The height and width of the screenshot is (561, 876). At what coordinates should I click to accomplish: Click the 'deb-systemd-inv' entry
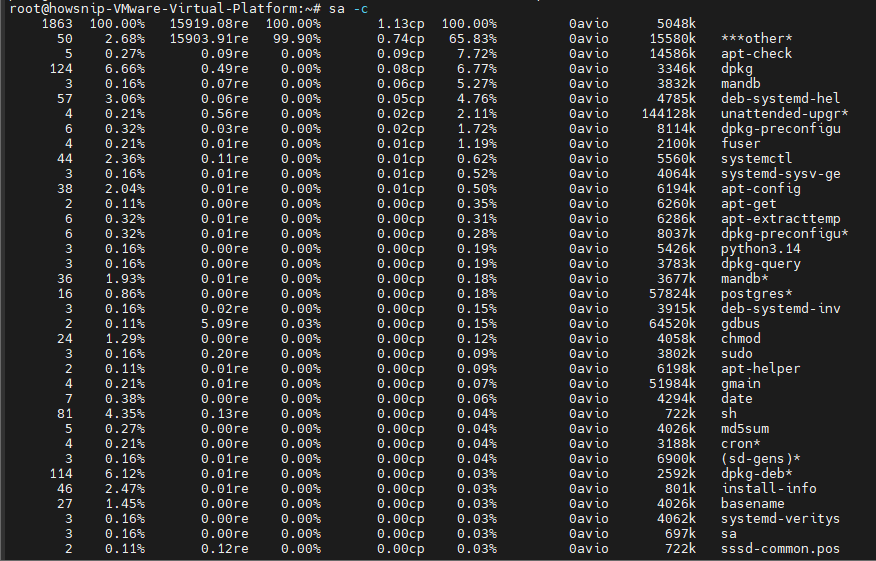tap(780, 308)
